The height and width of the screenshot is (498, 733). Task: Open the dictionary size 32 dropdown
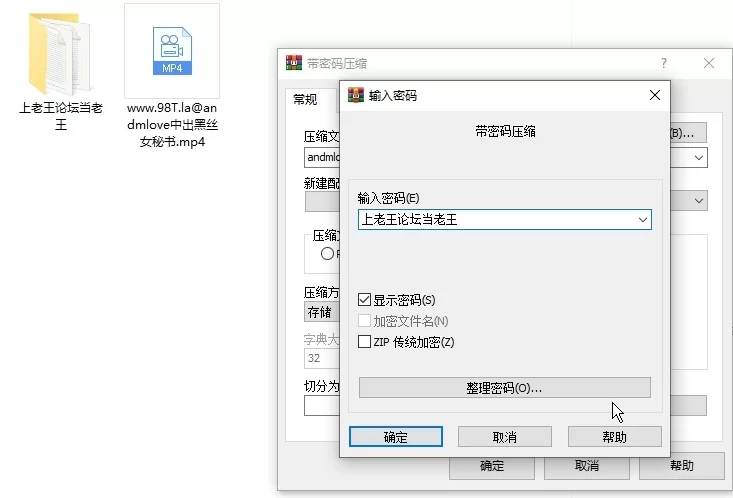point(322,358)
